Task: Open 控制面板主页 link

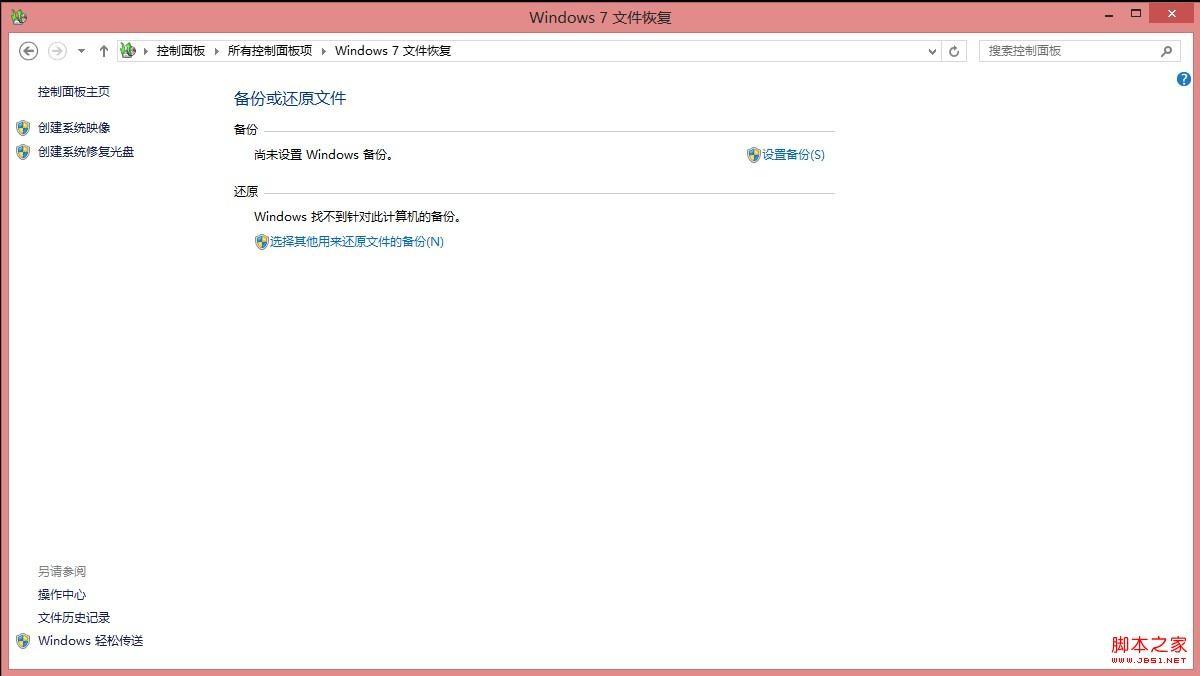Action: click(x=74, y=92)
